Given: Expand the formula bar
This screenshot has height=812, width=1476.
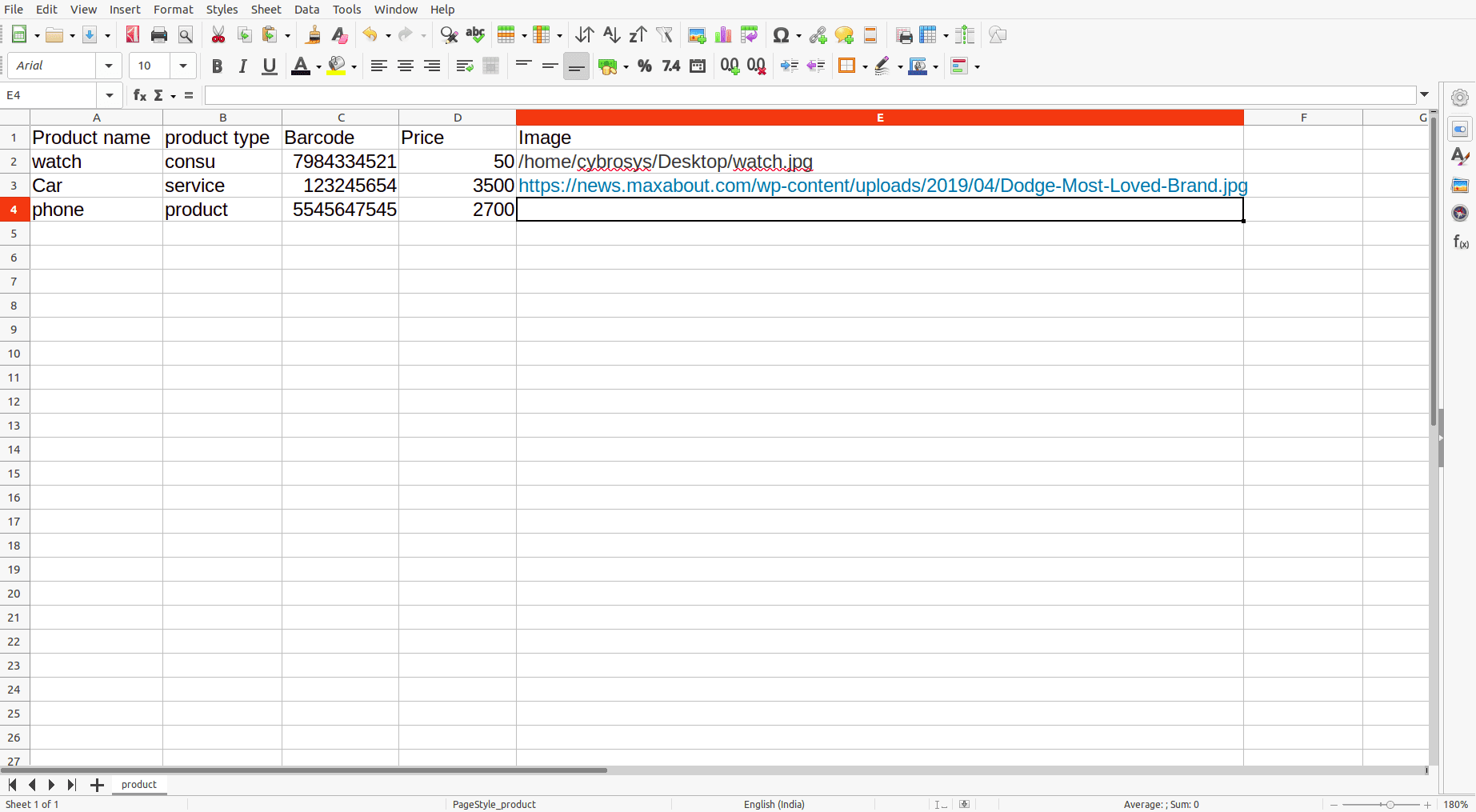Looking at the screenshot, I should (1425, 95).
